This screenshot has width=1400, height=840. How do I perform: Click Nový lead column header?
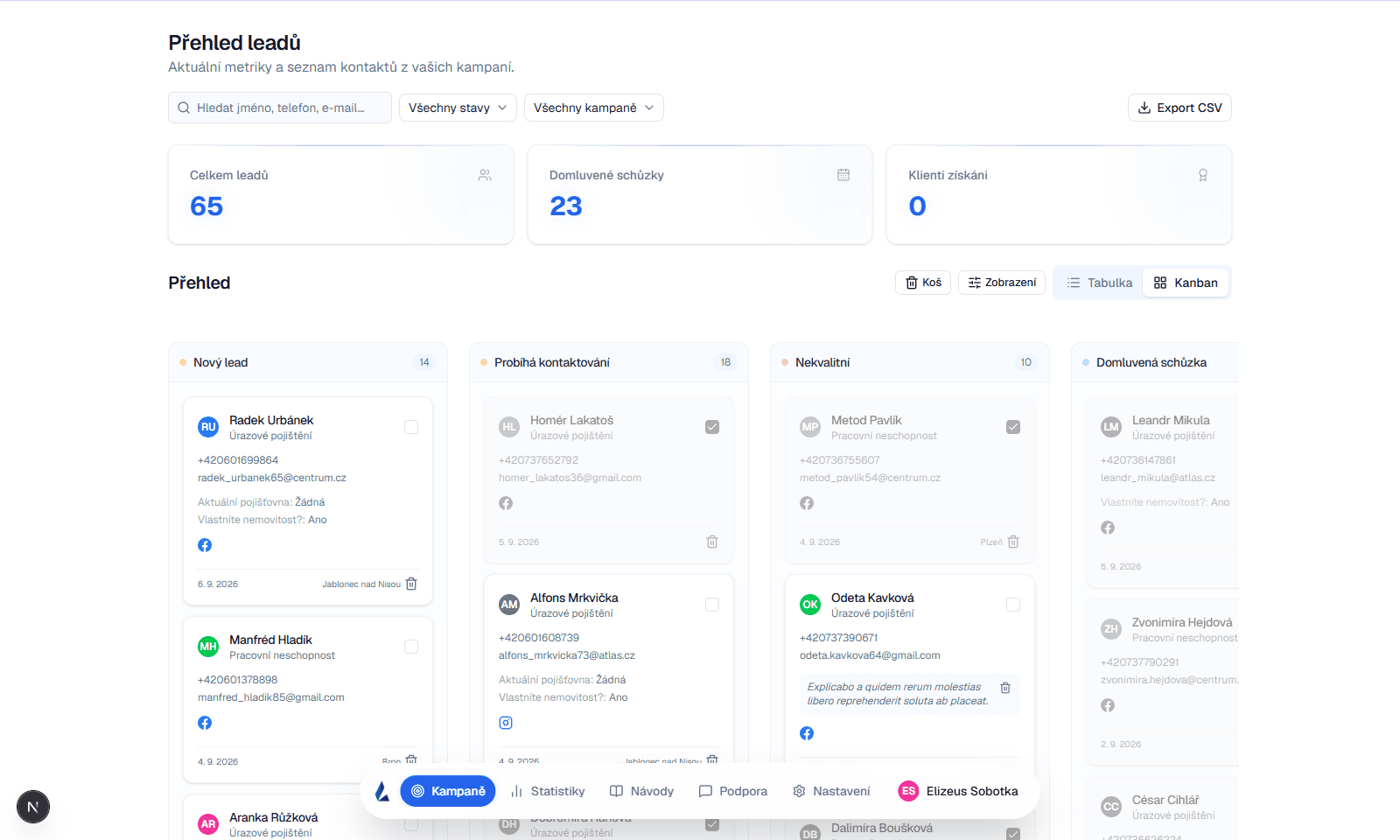(x=308, y=362)
